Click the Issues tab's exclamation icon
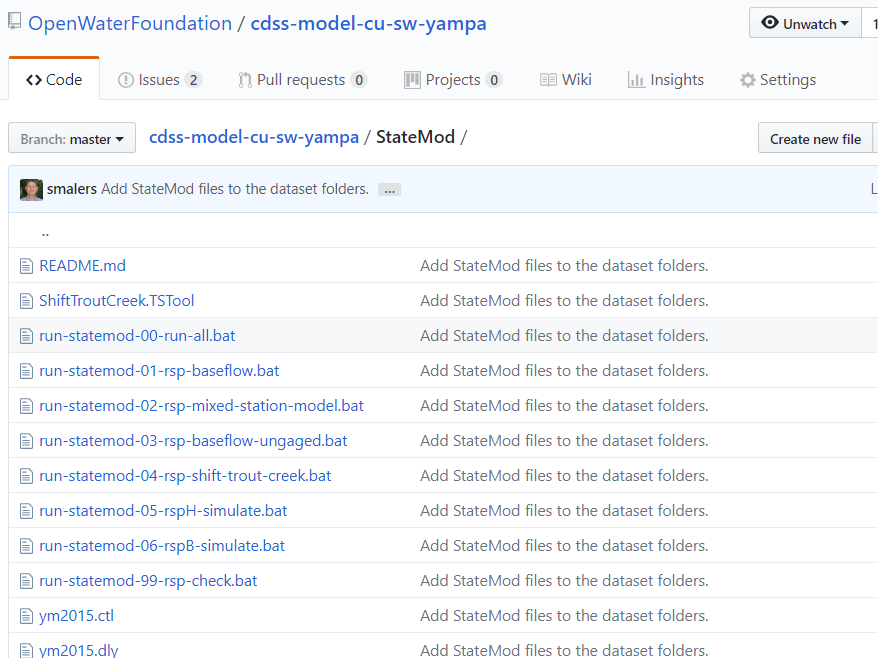Viewport: 878px width, 658px height. (x=125, y=80)
